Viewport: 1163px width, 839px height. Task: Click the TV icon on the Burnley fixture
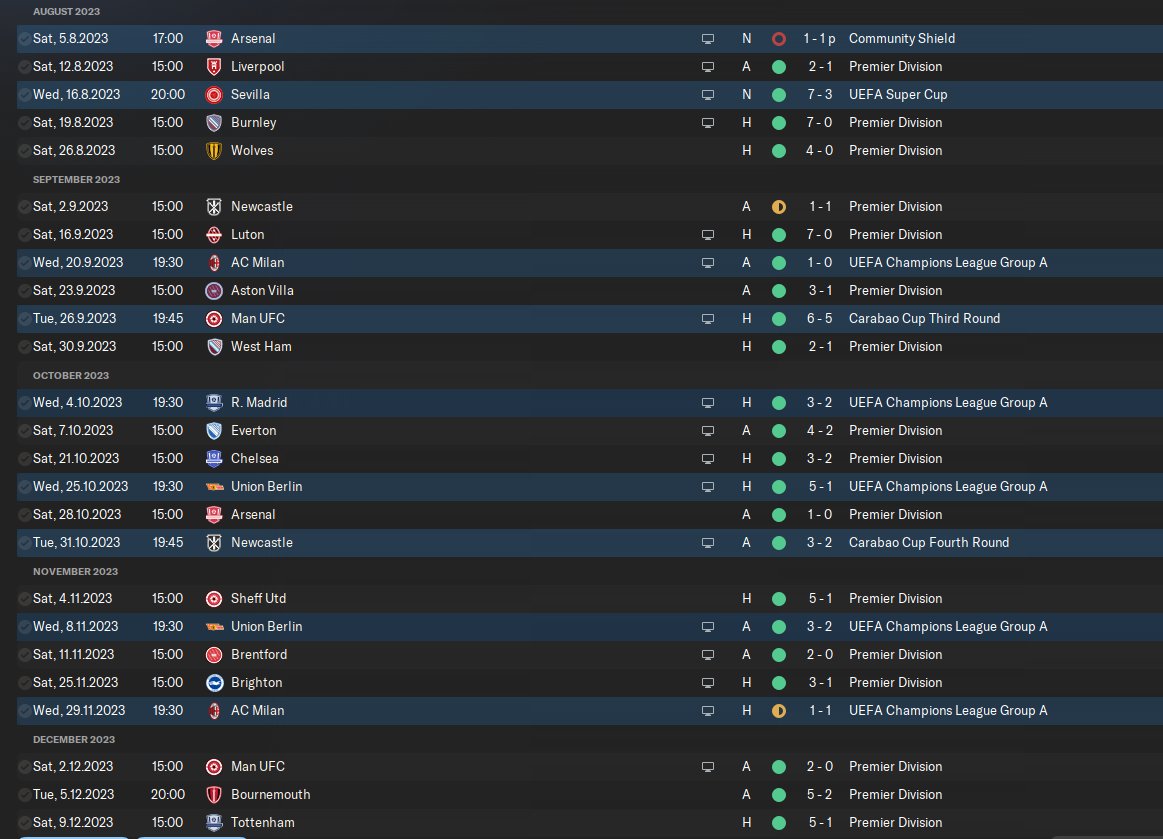pos(708,123)
